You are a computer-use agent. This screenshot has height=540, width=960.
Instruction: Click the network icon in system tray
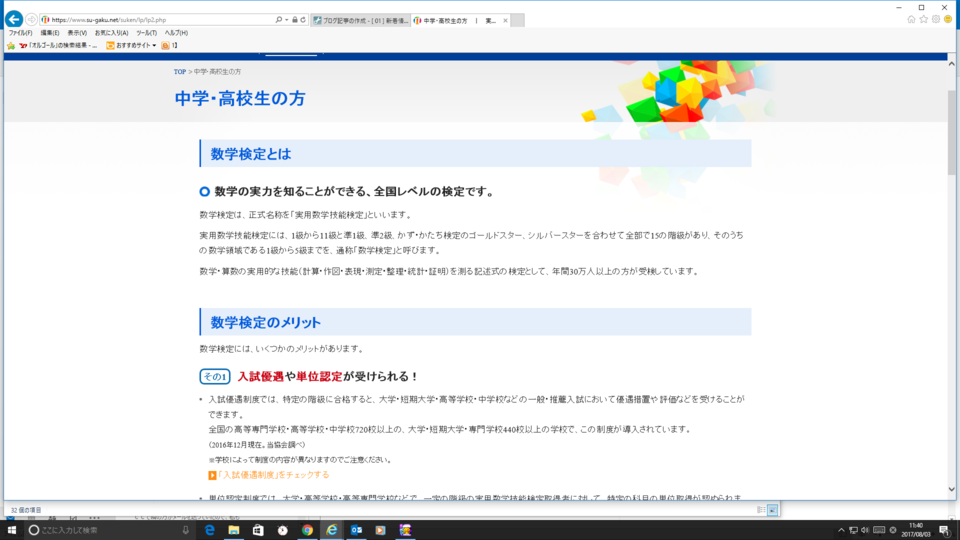click(853, 530)
